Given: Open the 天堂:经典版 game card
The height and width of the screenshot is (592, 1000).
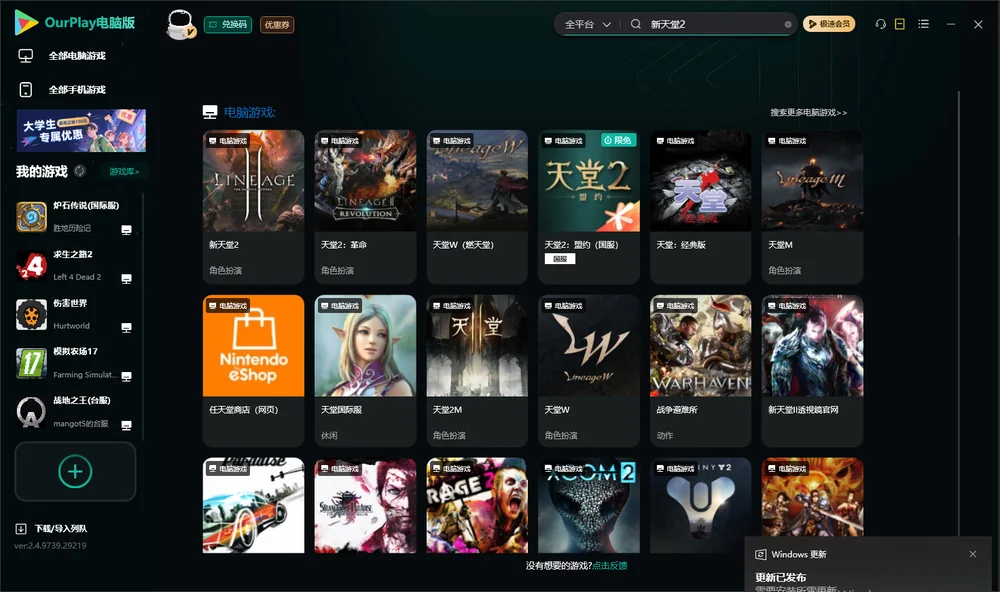Looking at the screenshot, I should 701,207.
